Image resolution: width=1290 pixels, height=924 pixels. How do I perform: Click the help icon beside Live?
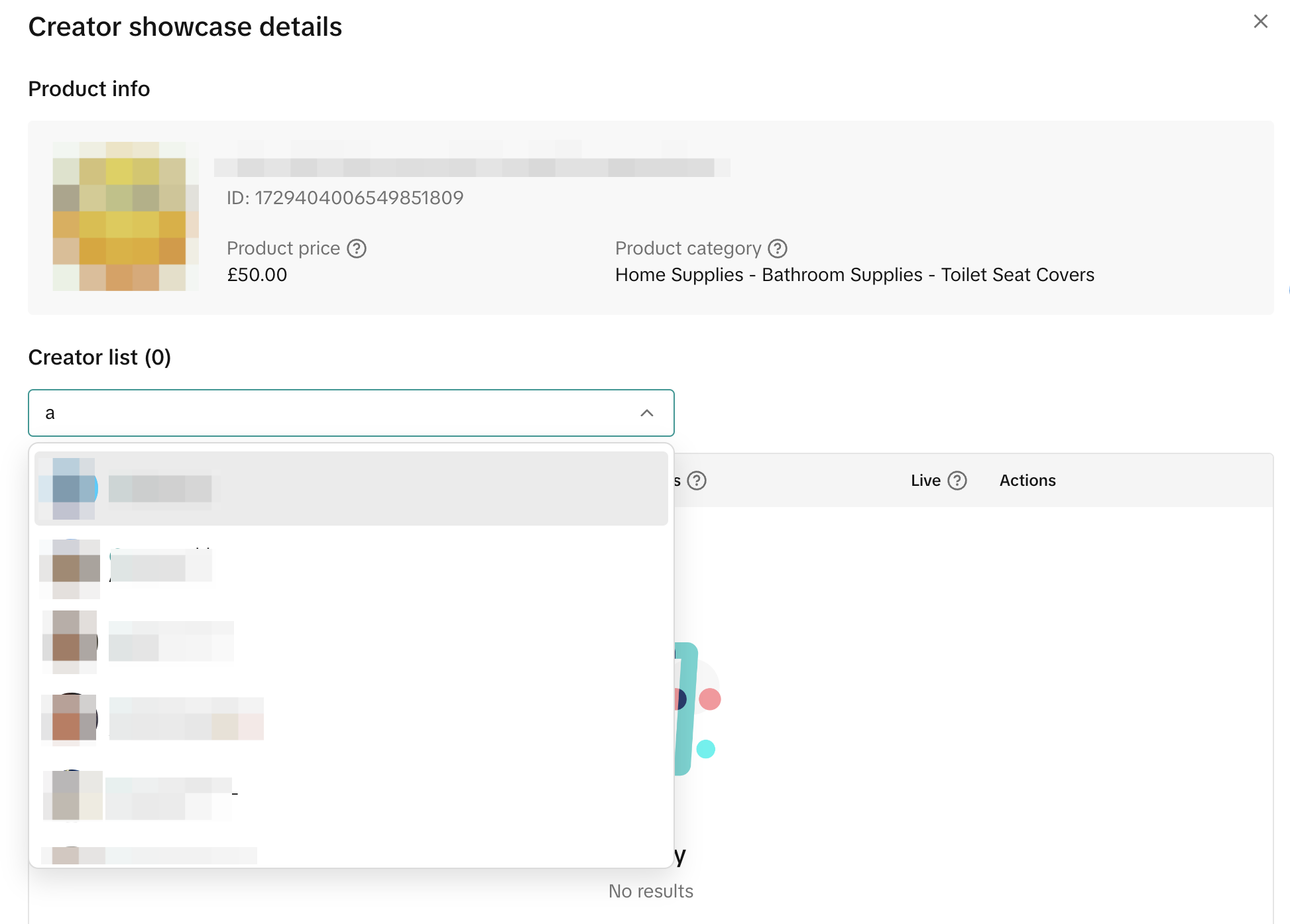tap(957, 481)
